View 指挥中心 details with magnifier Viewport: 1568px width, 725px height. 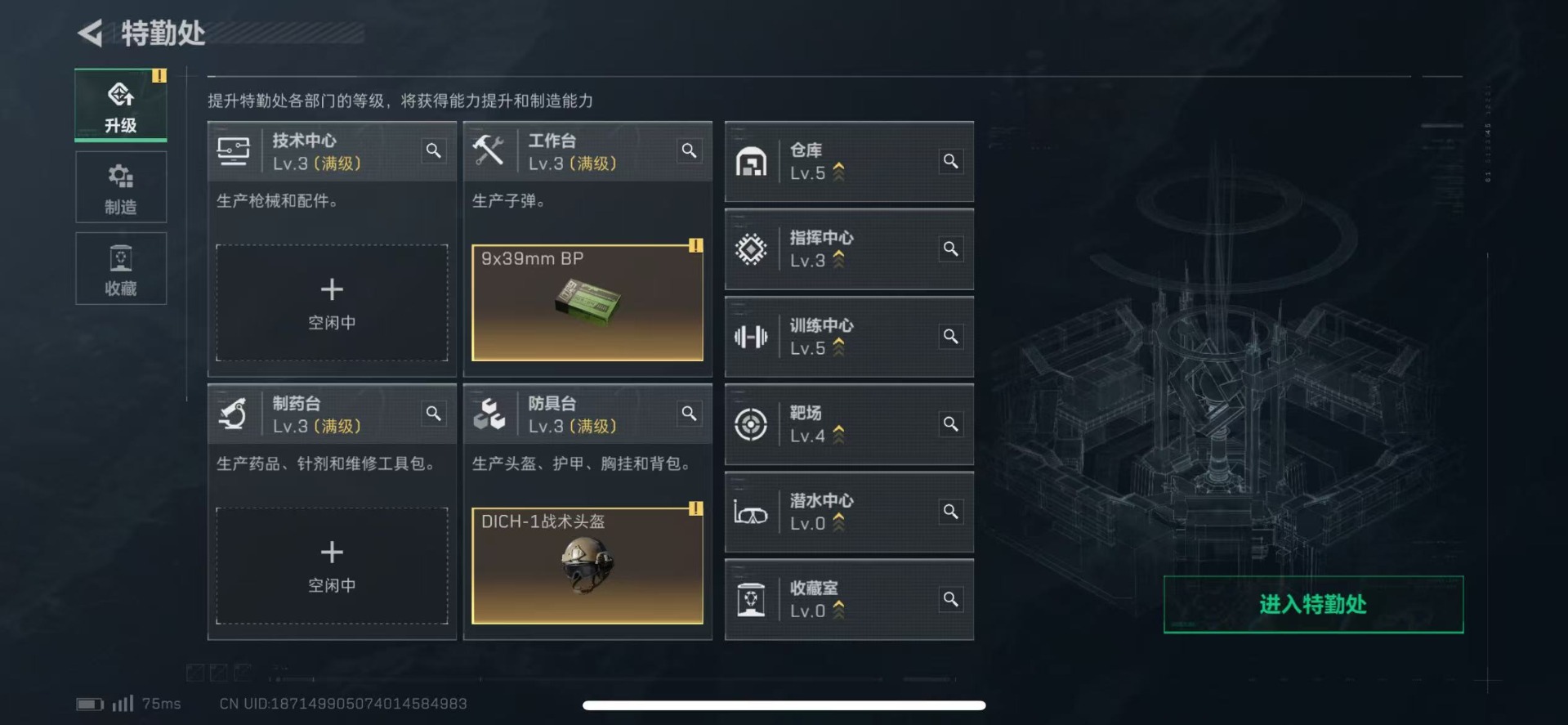[951, 248]
